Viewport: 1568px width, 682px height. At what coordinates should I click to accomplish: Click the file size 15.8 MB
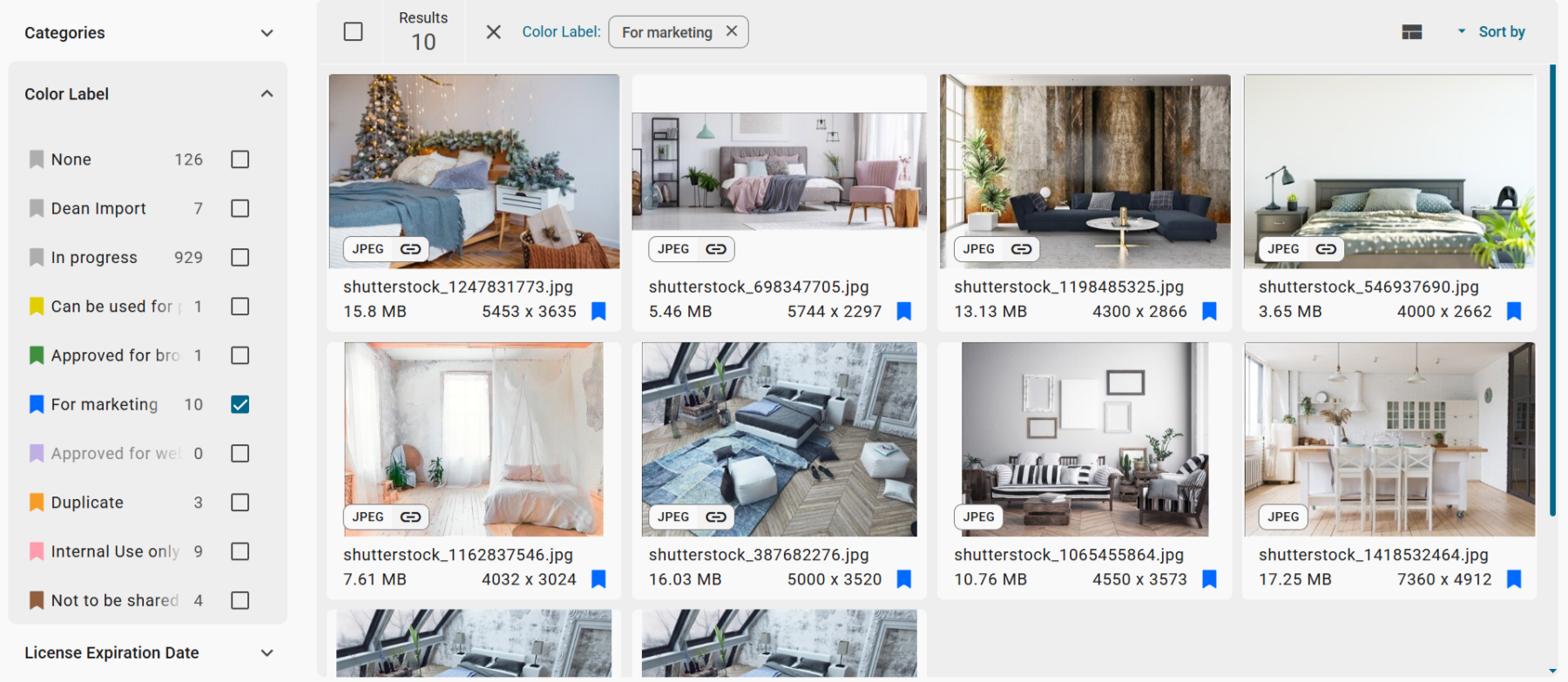click(375, 312)
